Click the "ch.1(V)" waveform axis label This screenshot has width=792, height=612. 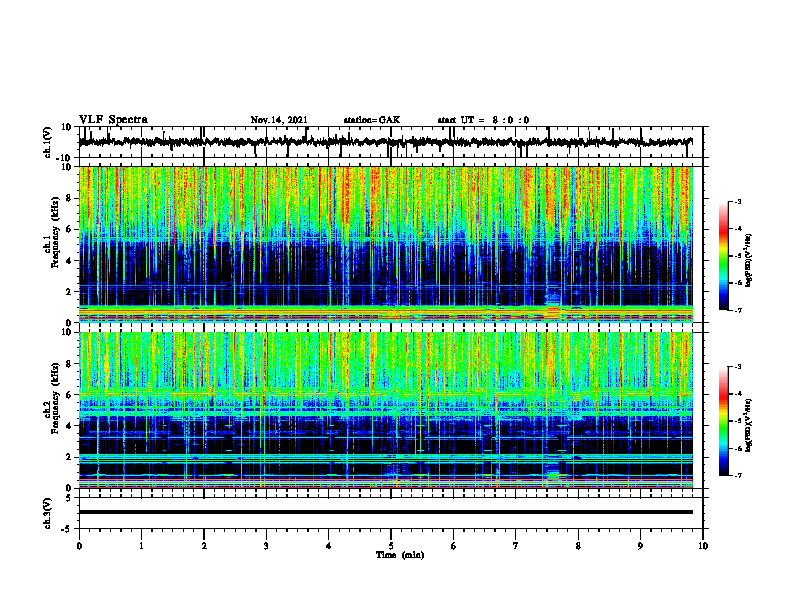(47, 142)
